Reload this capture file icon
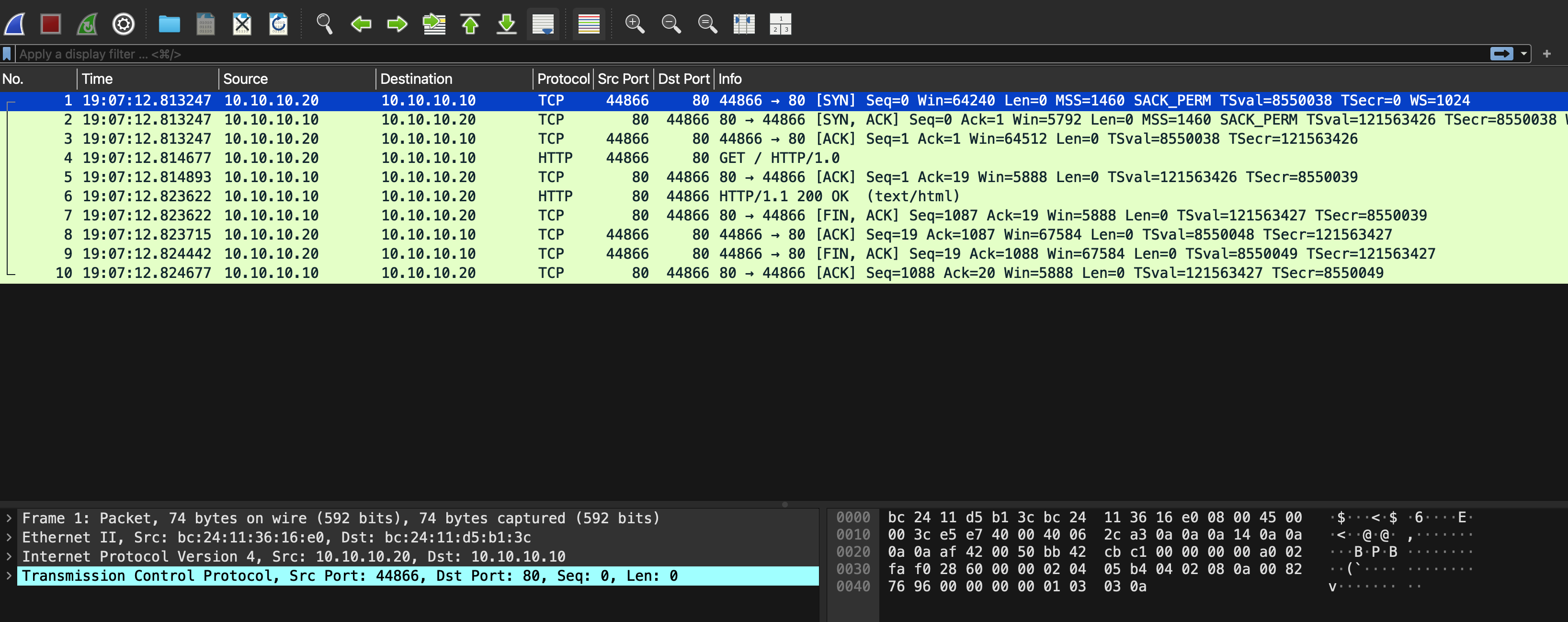The height and width of the screenshot is (622, 1568). (x=279, y=24)
